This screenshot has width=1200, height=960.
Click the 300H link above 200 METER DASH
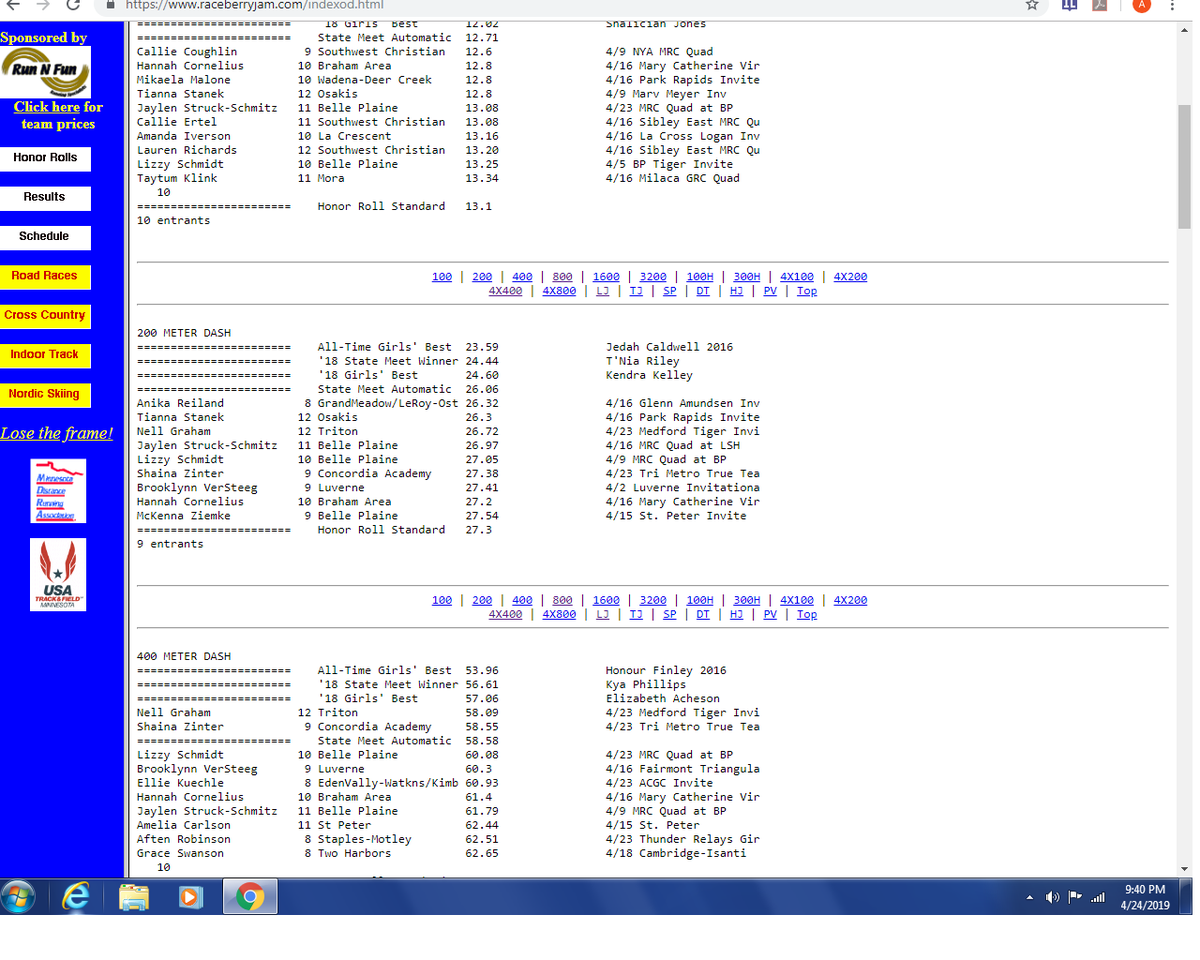tap(747, 277)
